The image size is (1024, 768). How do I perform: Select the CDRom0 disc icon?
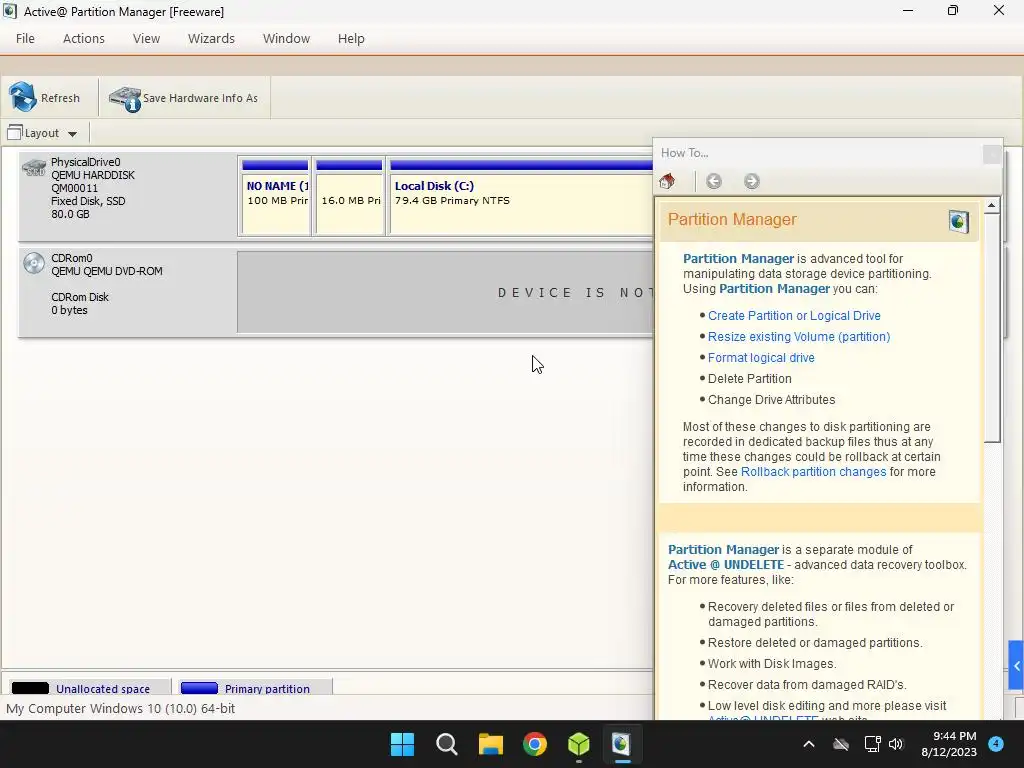[x=34, y=263]
